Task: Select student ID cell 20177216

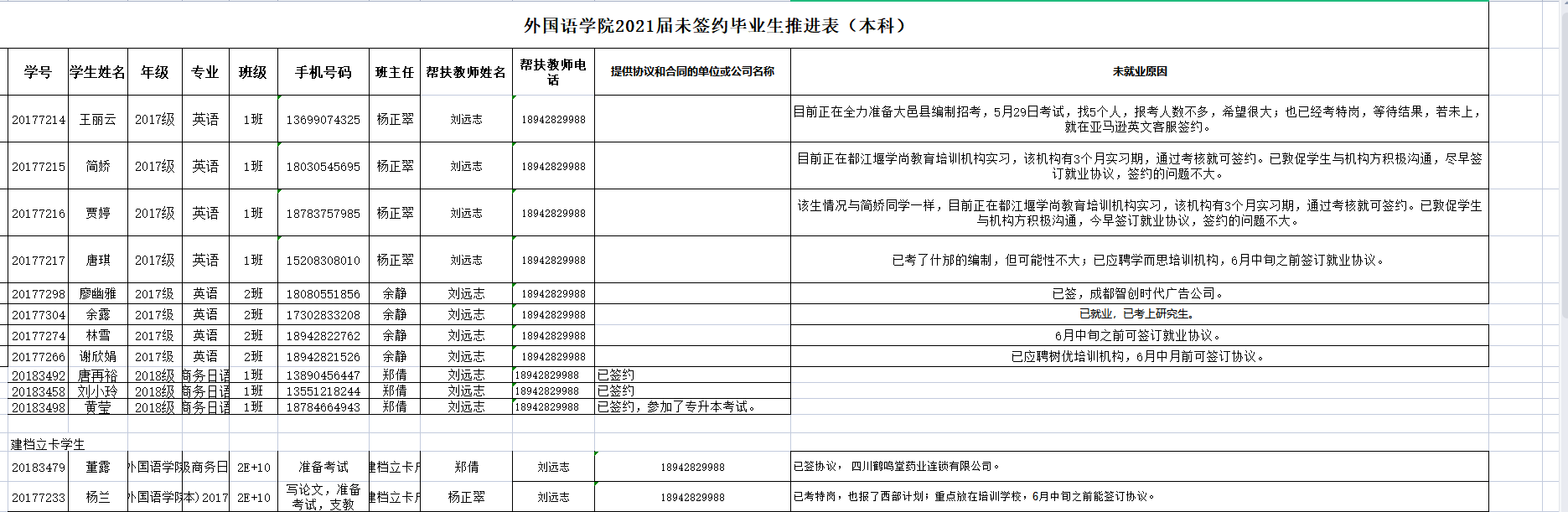Action: 39,213
